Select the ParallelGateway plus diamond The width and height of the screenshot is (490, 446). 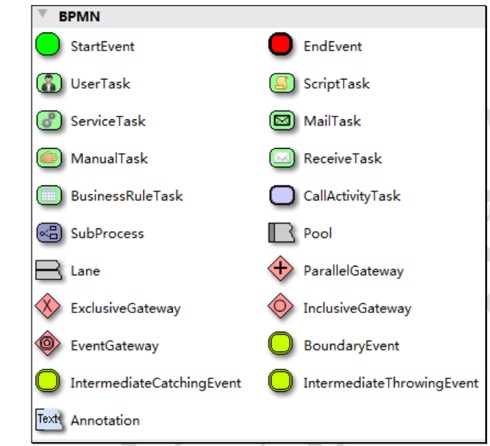(x=281, y=268)
